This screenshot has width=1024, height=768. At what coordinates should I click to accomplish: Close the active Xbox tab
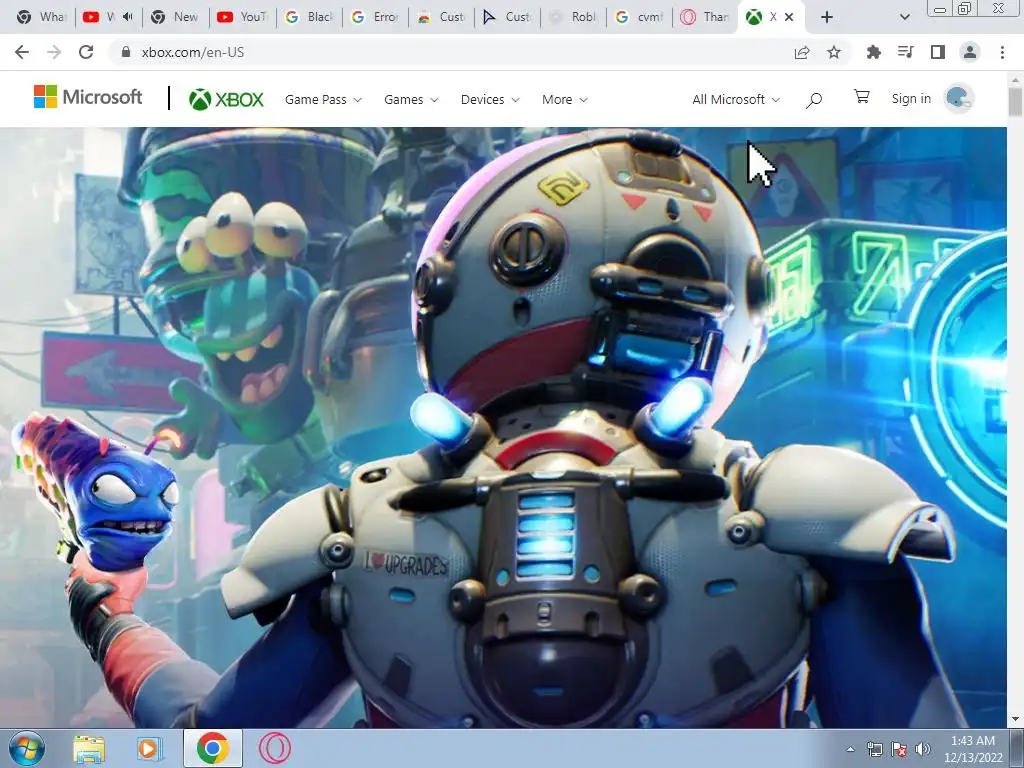pyautogui.click(x=789, y=17)
